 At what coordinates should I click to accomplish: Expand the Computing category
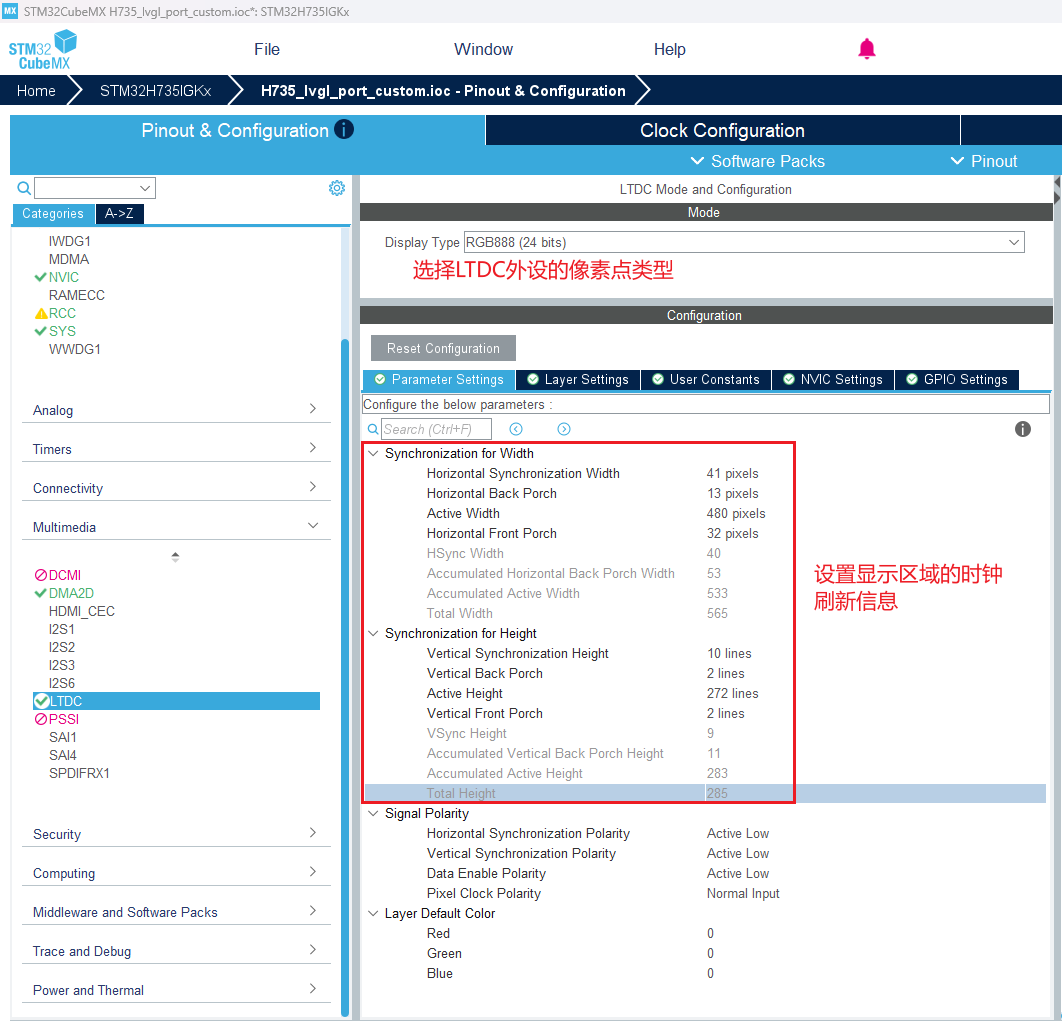(x=176, y=873)
